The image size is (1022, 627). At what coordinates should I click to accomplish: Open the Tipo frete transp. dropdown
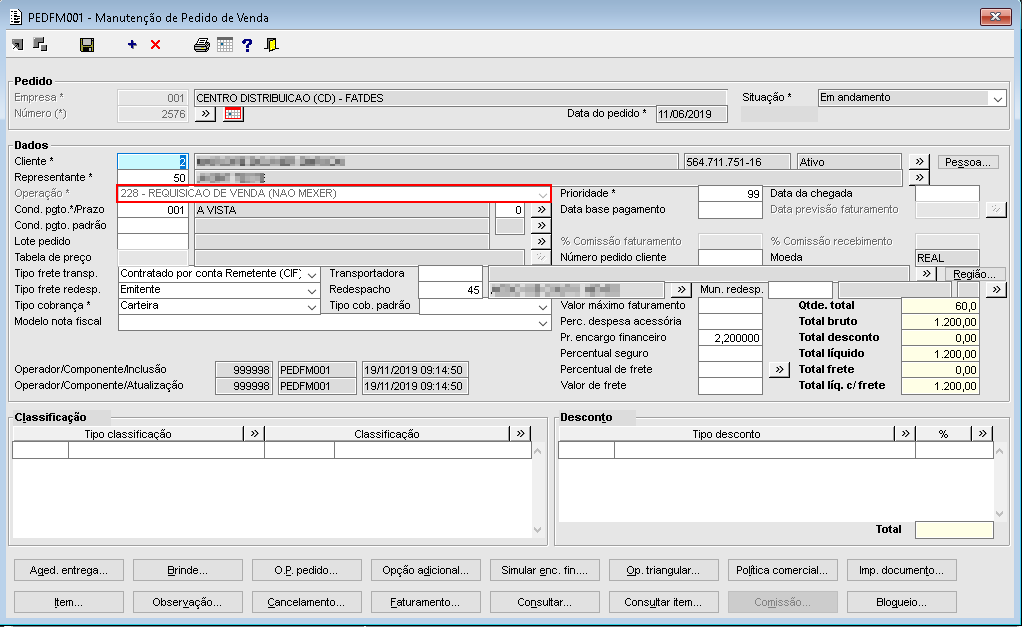coord(312,274)
